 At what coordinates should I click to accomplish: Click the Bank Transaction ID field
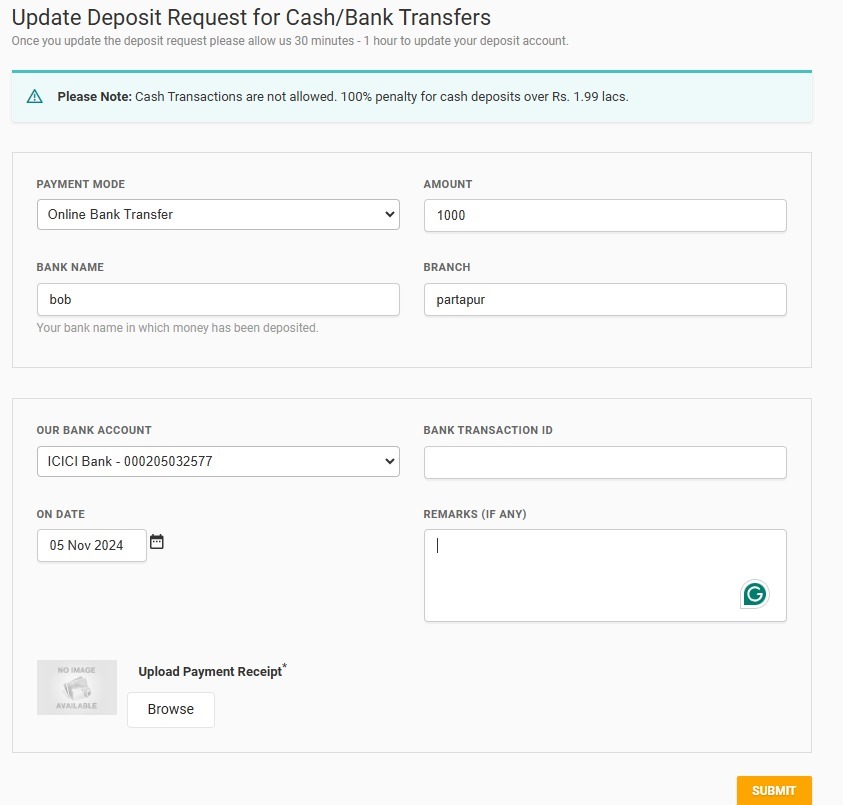[x=604, y=462]
